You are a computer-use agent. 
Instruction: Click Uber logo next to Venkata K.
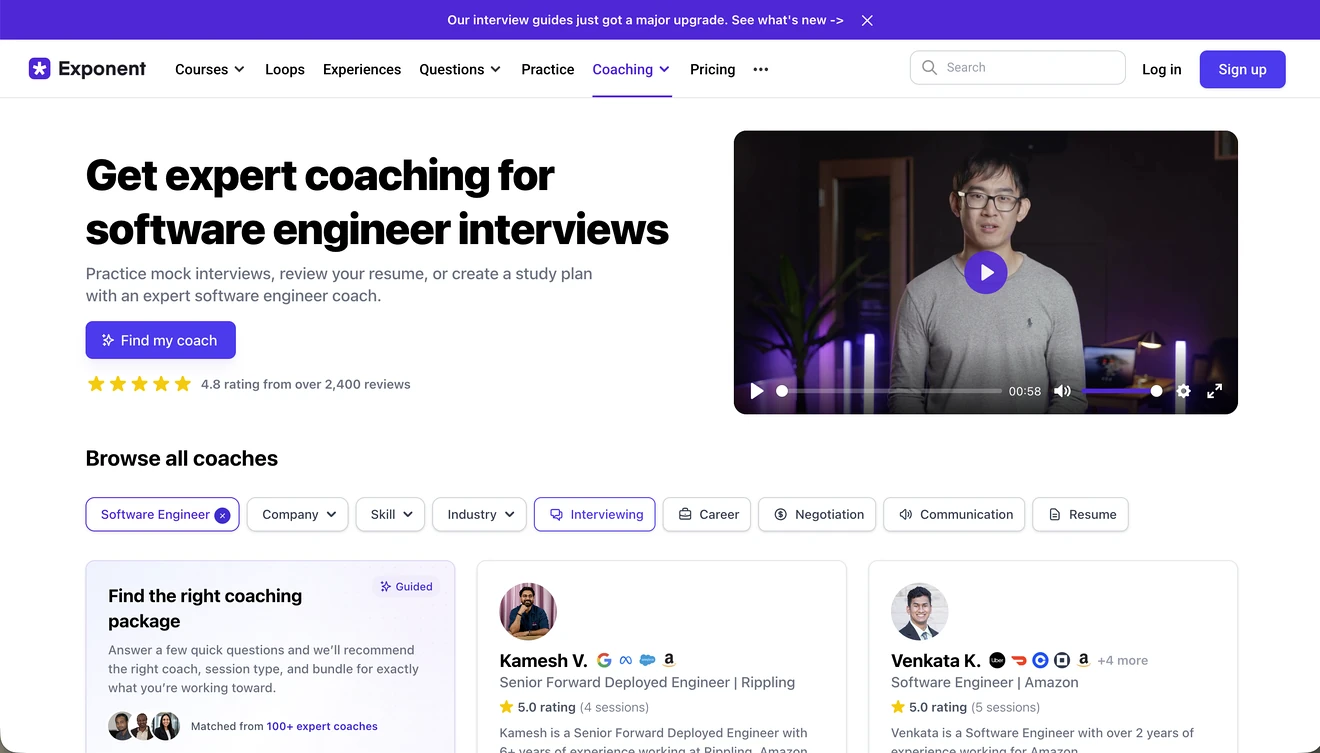pos(997,660)
